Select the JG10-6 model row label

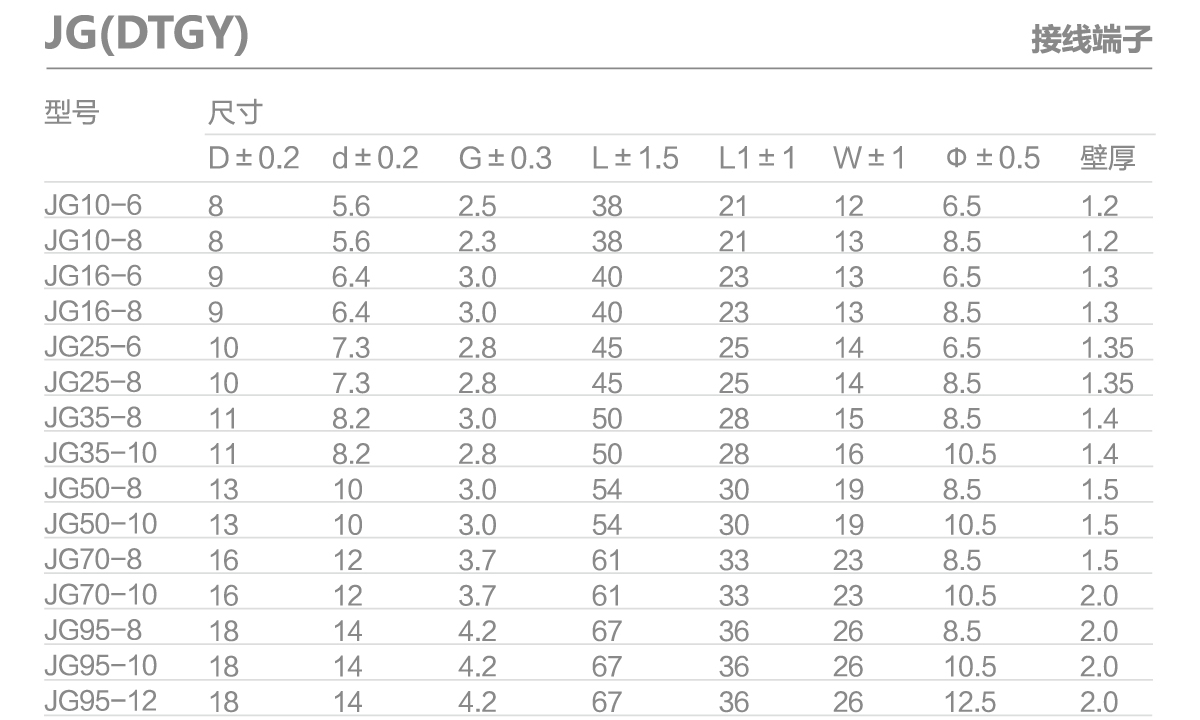click(94, 205)
